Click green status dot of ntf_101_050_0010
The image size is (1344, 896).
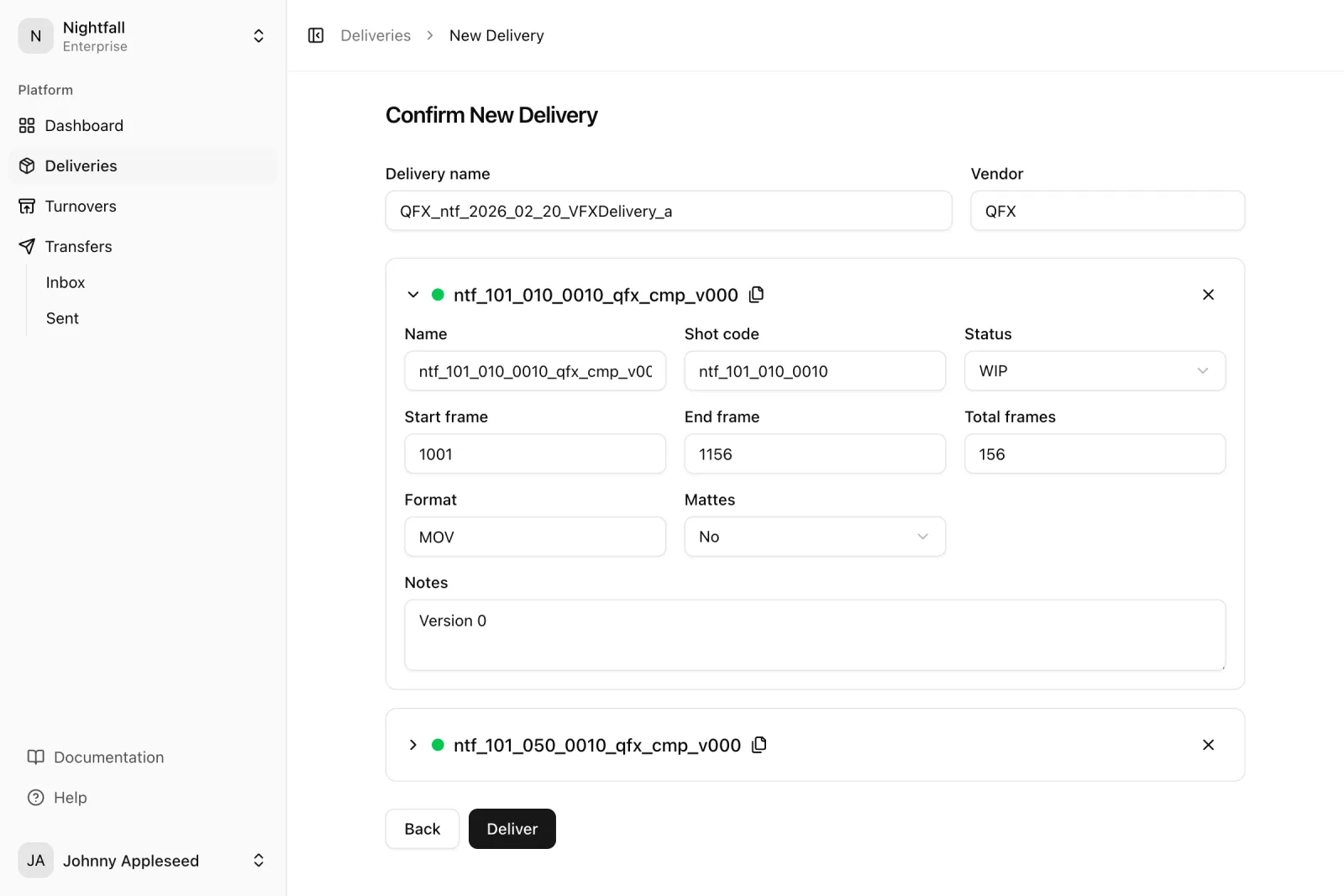[x=438, y=745]
